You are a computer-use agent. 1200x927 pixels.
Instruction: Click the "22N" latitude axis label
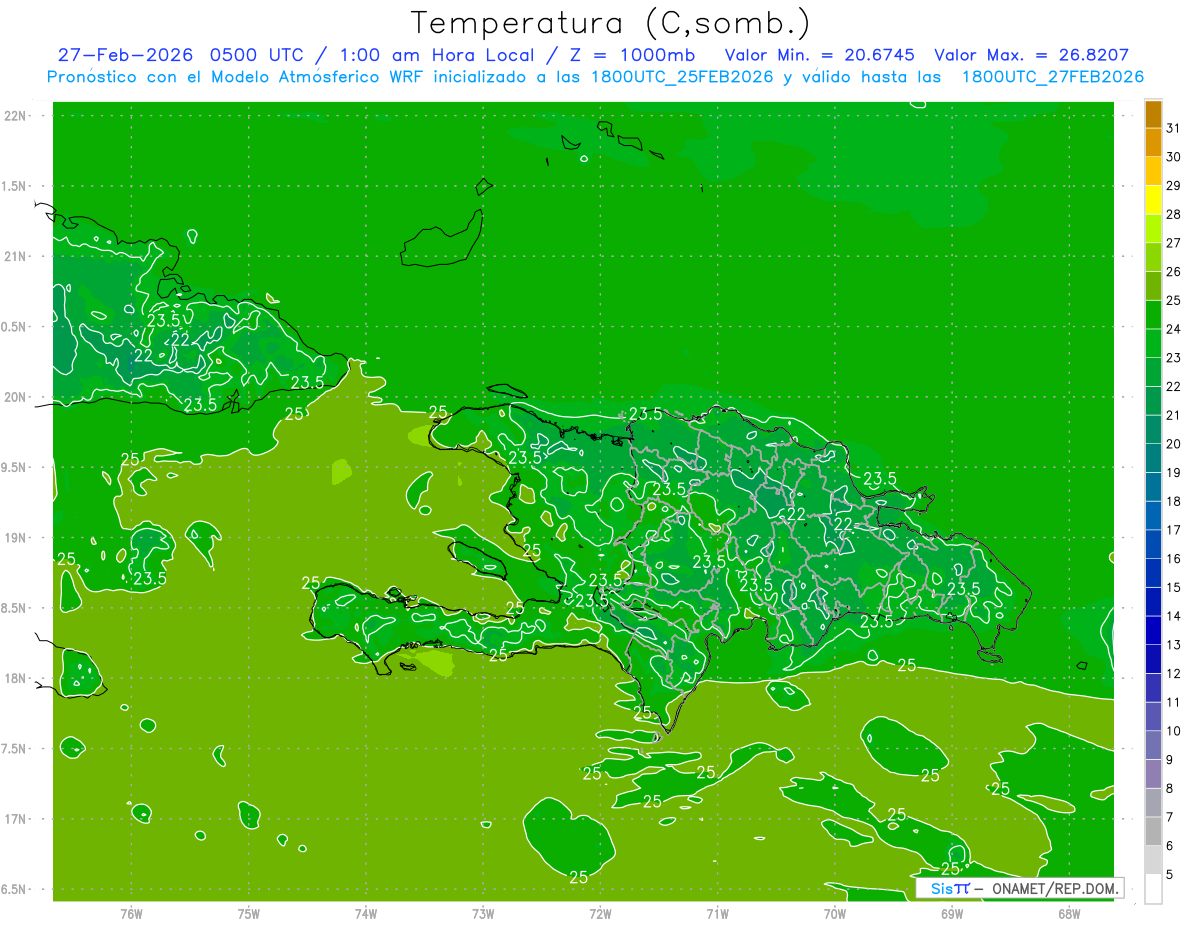point(17,116)
